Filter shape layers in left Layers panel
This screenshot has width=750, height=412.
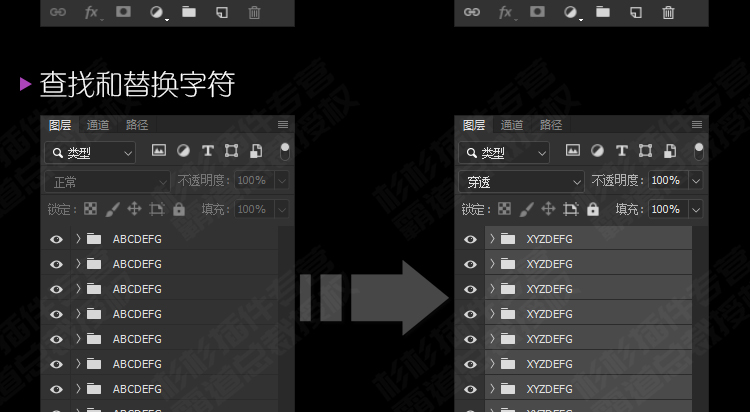[x=232, y=151]
